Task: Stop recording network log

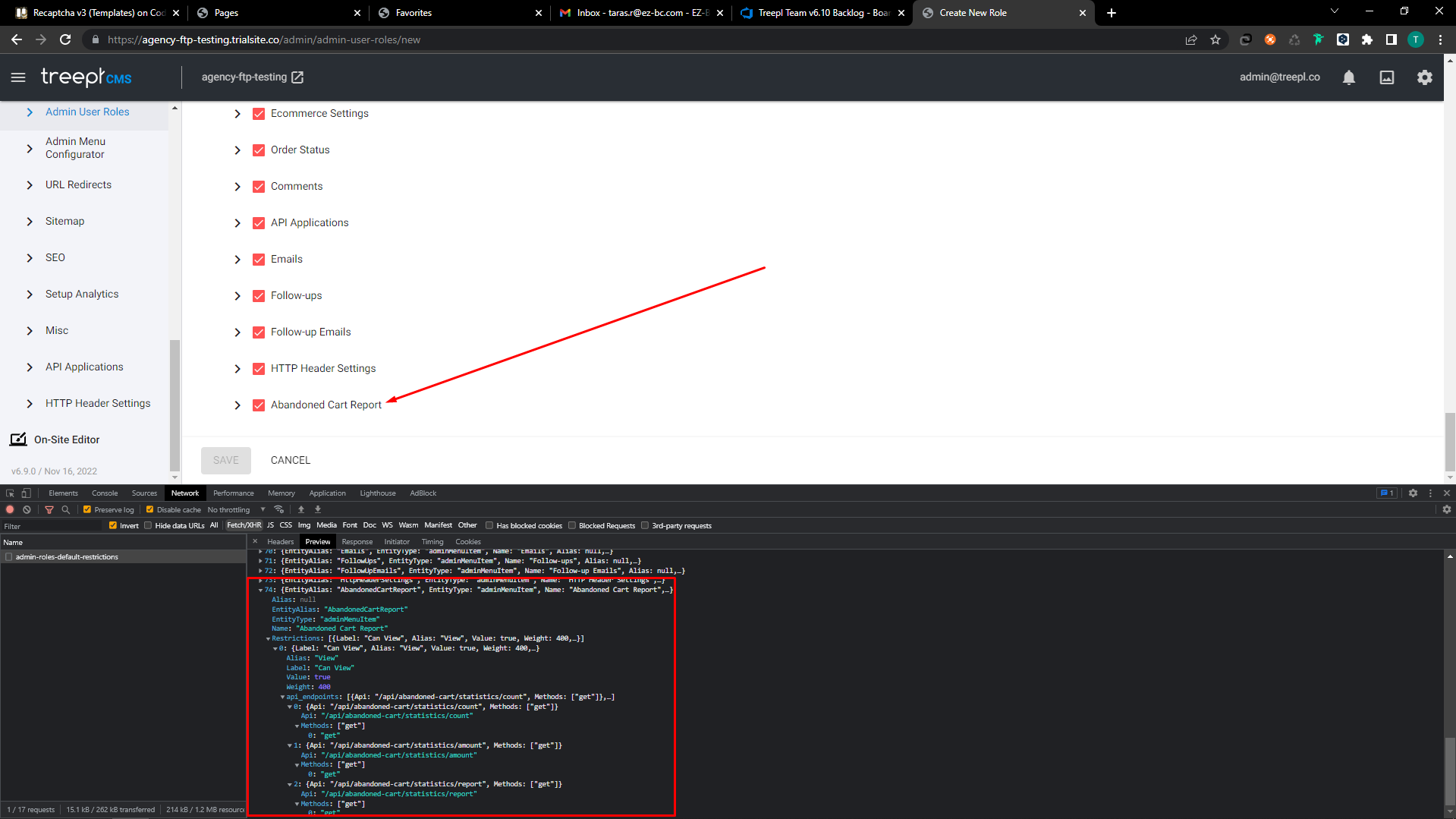Action: tap(11, 510)
